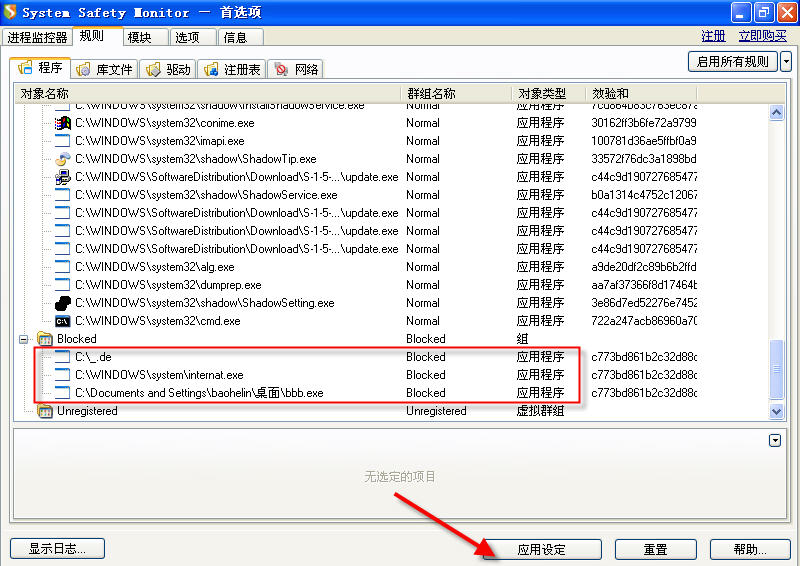Image resolution: width=800 pixels, height=566 pixels.
Task: Click the bbb.exe file icon
Action: (x=62, y=393)
